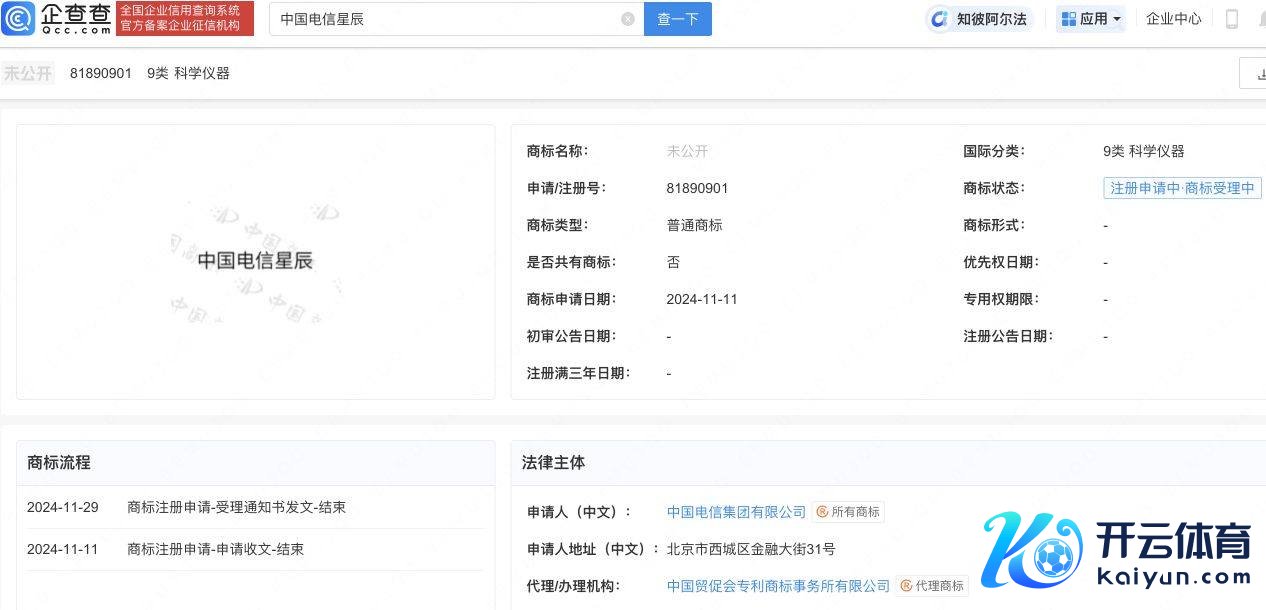Open the 中国贸促会专利商标事务所有限公司 agency link
Viewport: 1266px width, 610px height.
point(778,586)
